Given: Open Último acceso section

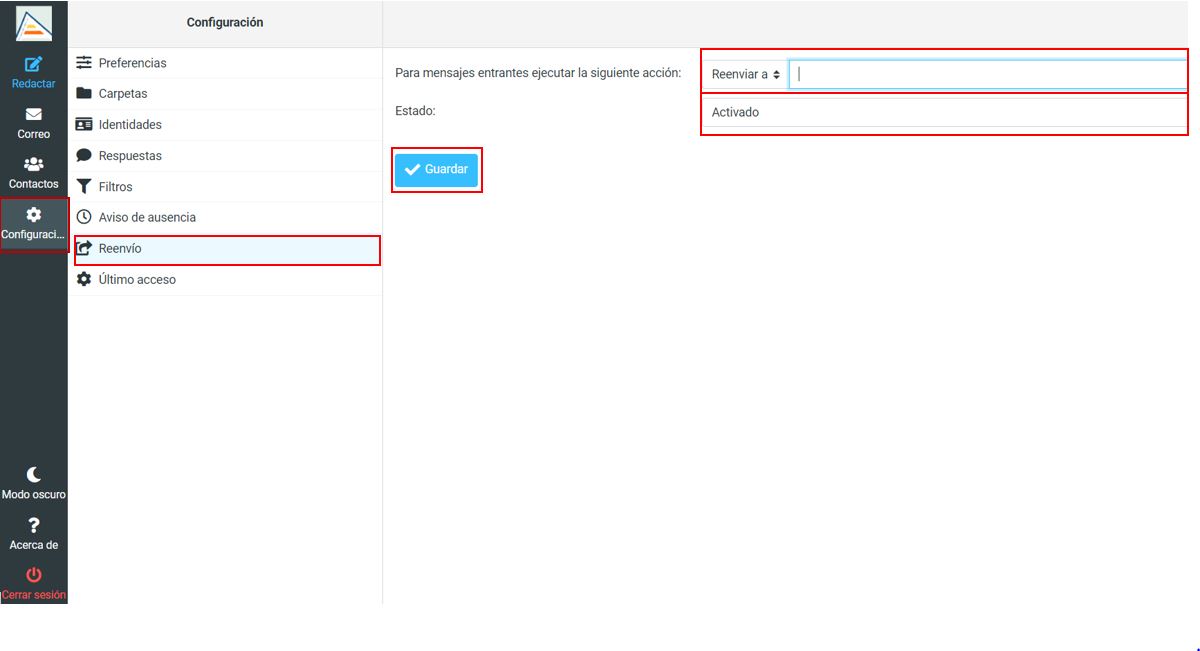Looking at the screenshot, I should pos(137,280).
